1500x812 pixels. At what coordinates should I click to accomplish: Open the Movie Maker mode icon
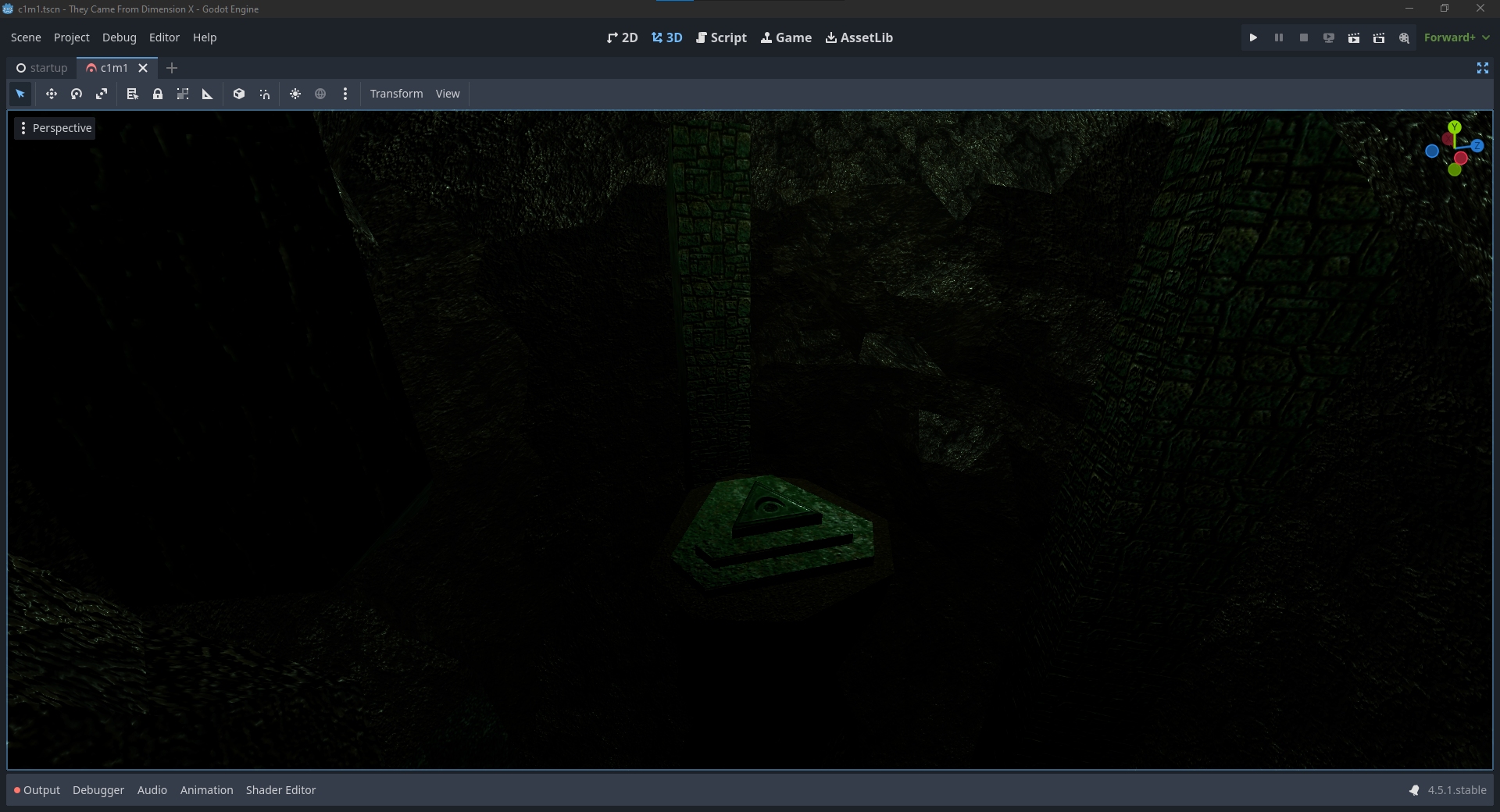point(1404,37)
